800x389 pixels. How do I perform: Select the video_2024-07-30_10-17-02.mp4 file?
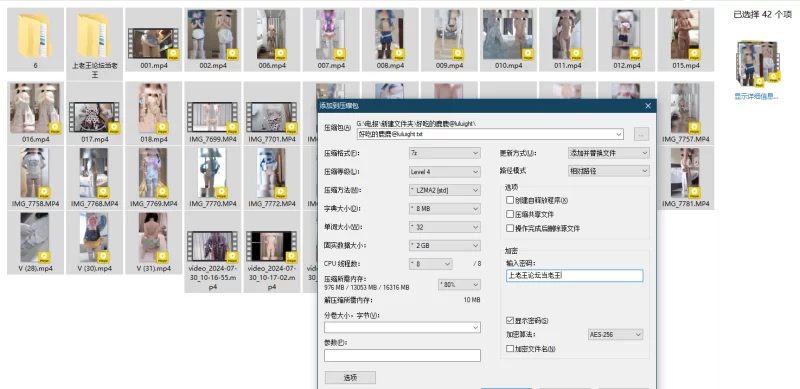click(x=272, y=252)
